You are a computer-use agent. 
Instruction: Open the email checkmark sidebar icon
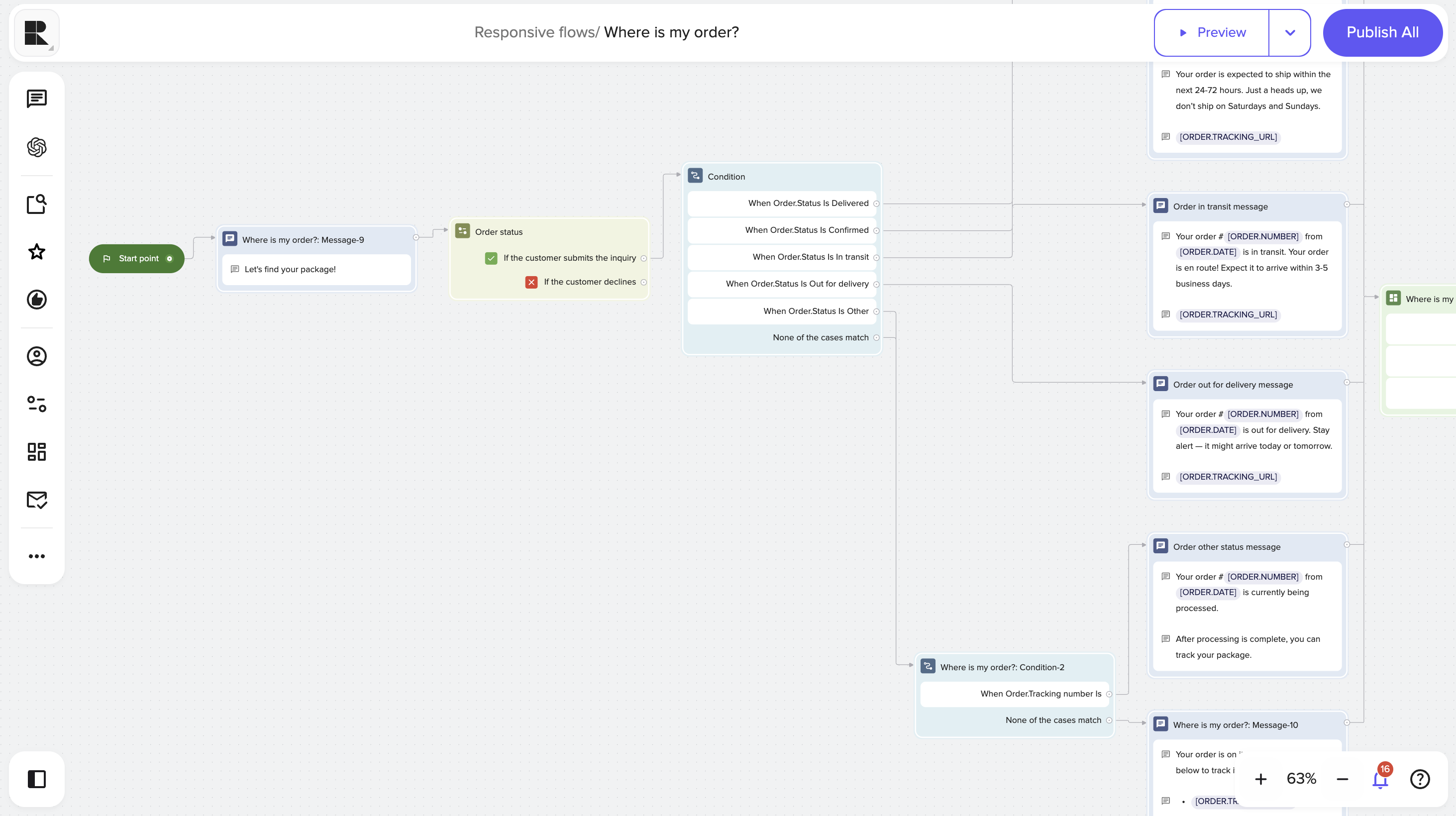37,500
